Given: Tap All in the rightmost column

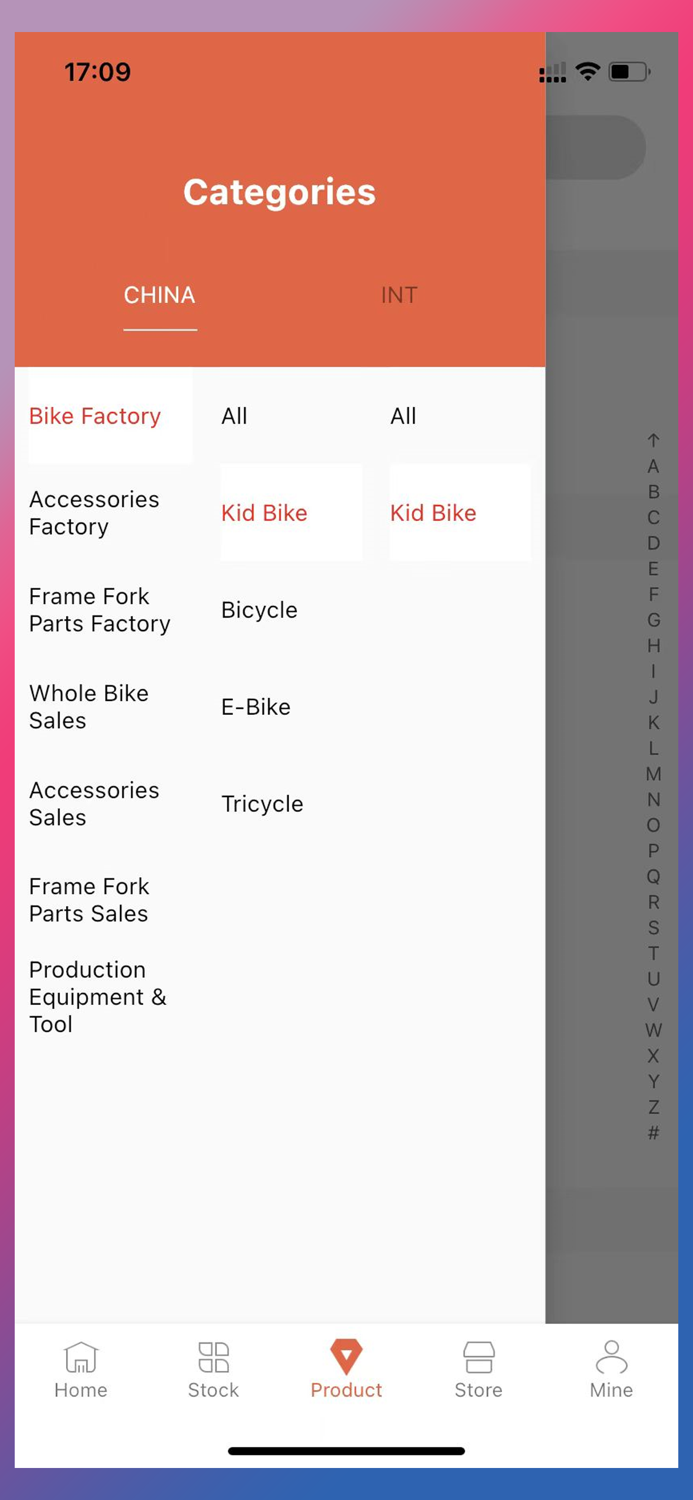Looking at the screenshot, I should coord(403,416).
